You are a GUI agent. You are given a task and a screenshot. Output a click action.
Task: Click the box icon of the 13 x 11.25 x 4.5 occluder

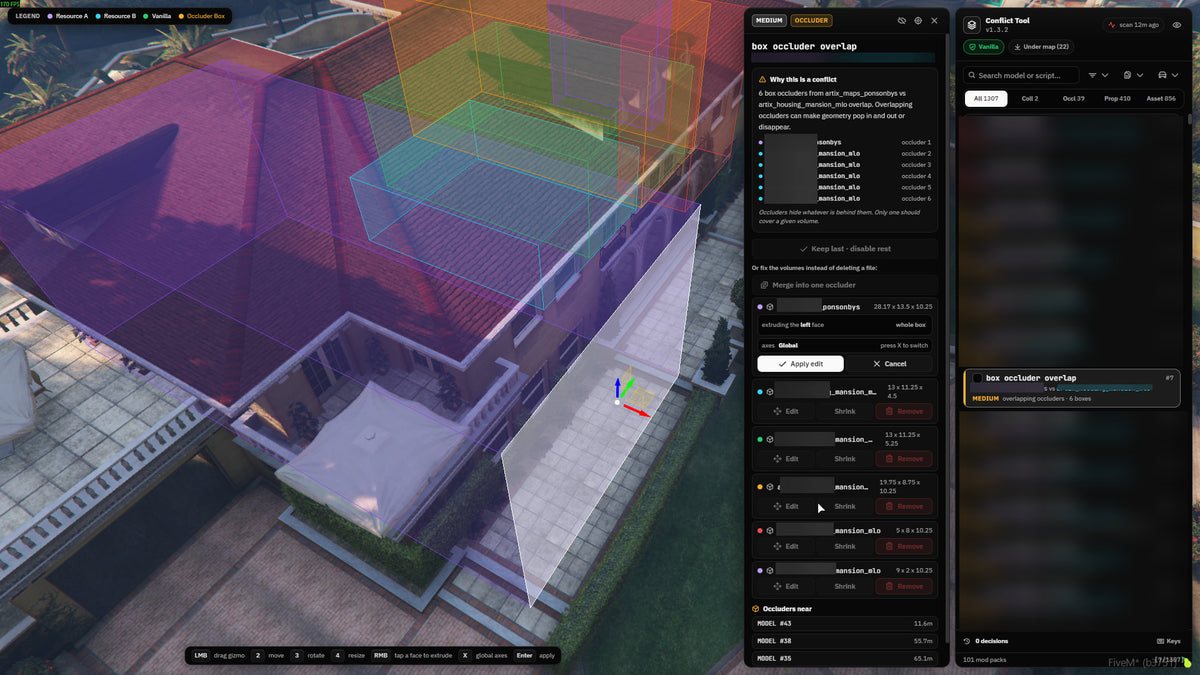[770, 392]
